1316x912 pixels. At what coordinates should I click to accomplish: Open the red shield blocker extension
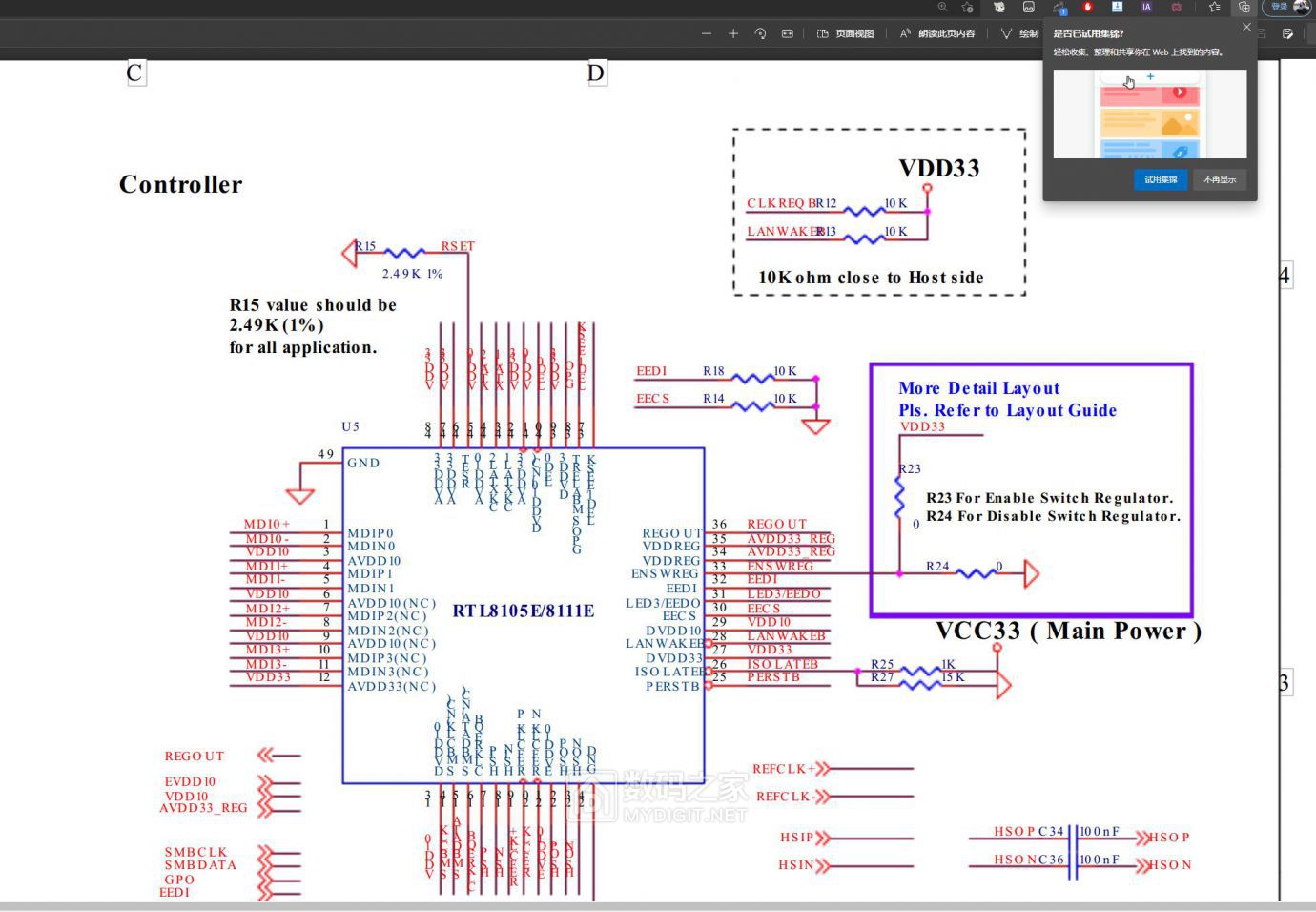pyautogui.click(x=1087, y=7)
